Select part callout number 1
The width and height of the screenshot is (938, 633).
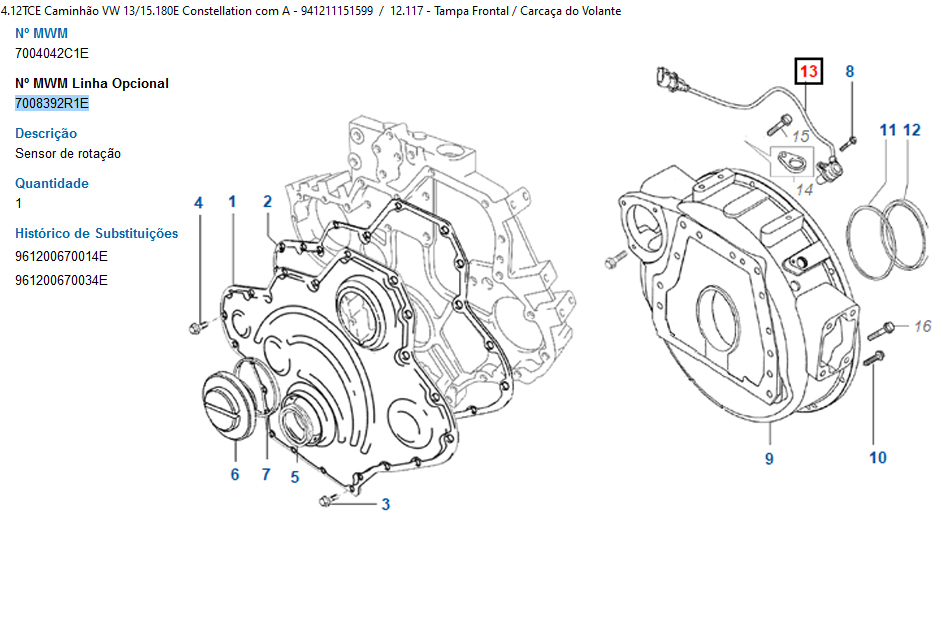coord(232,202)
